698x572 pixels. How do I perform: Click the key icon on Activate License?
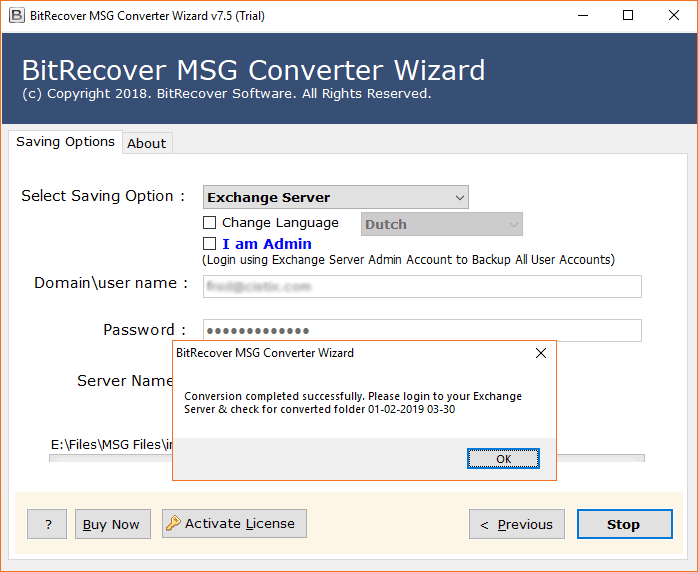click(173, 523)
